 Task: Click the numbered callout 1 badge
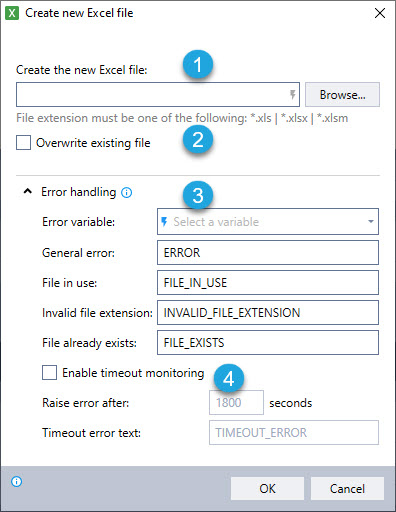198,64
